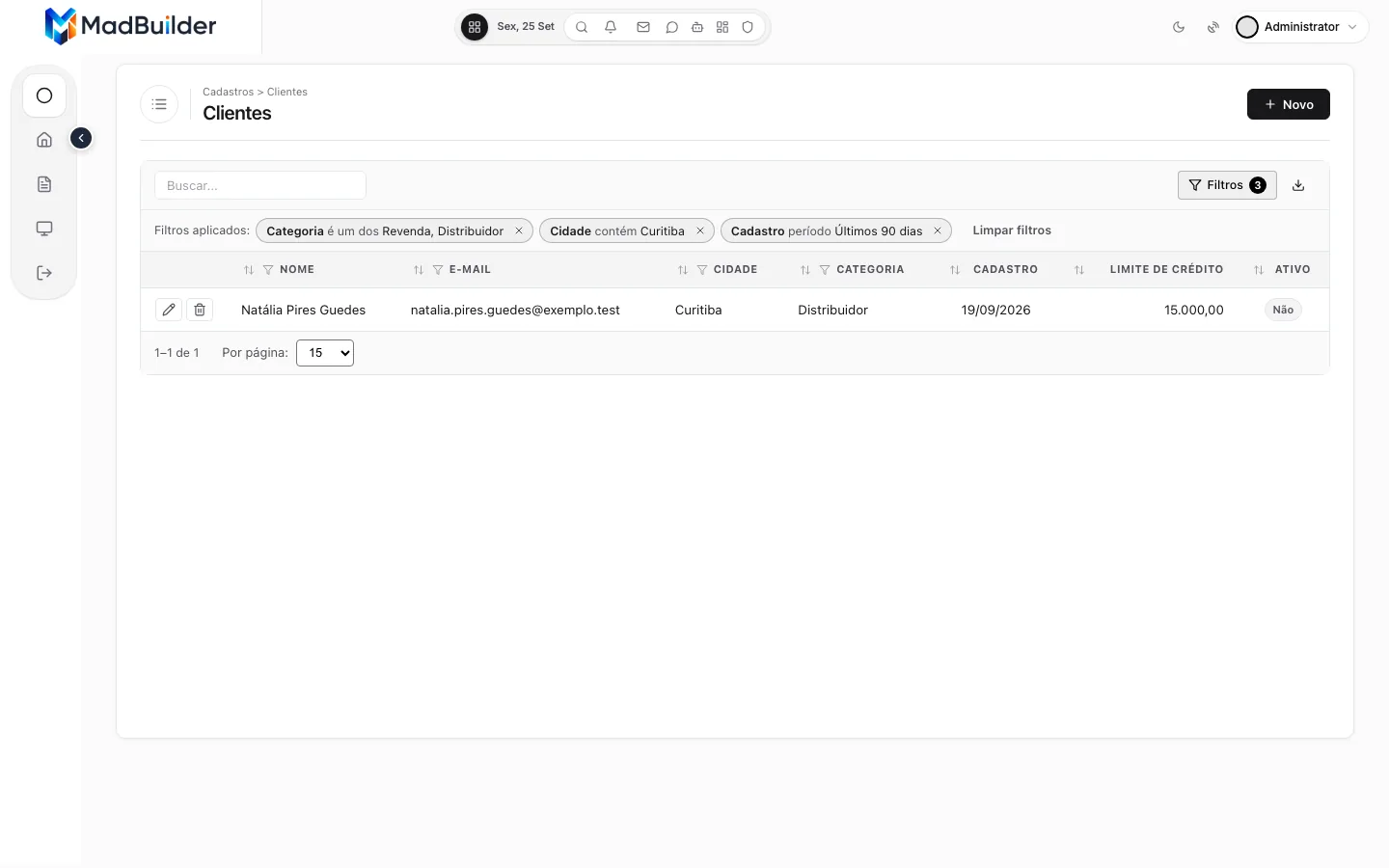Edit the Cidade filter chip
The height and width of the screenshot is (868, 1389).
point(617,231)
